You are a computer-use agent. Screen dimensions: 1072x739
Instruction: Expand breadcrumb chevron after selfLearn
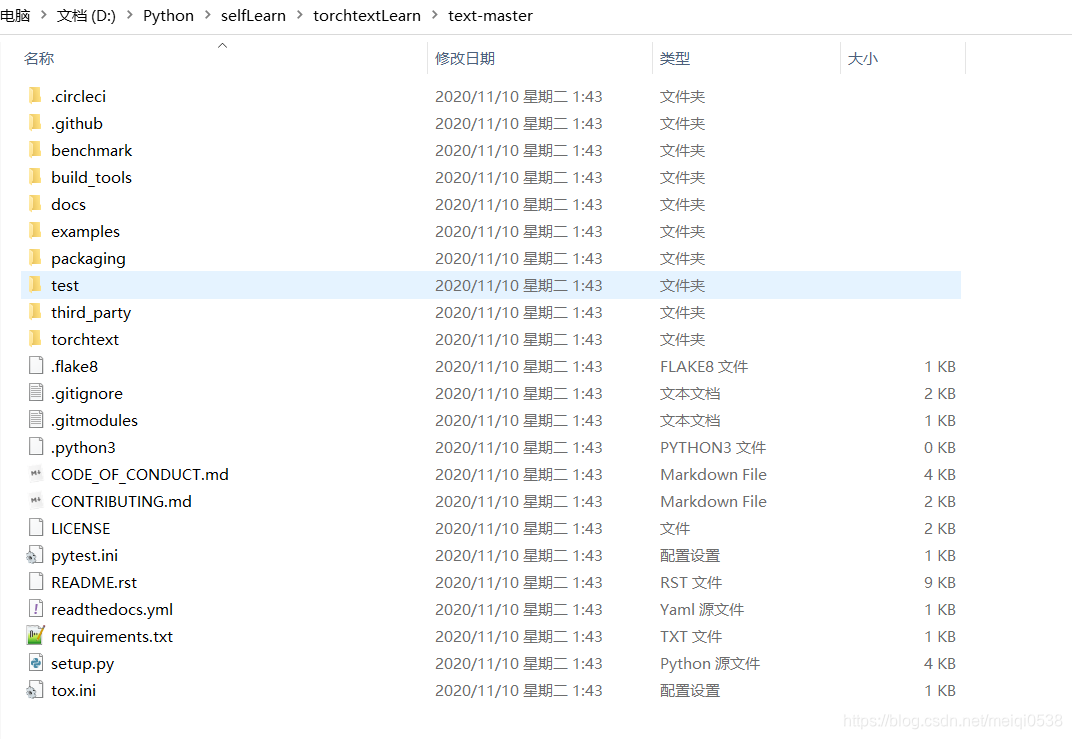tap(299, 14)
